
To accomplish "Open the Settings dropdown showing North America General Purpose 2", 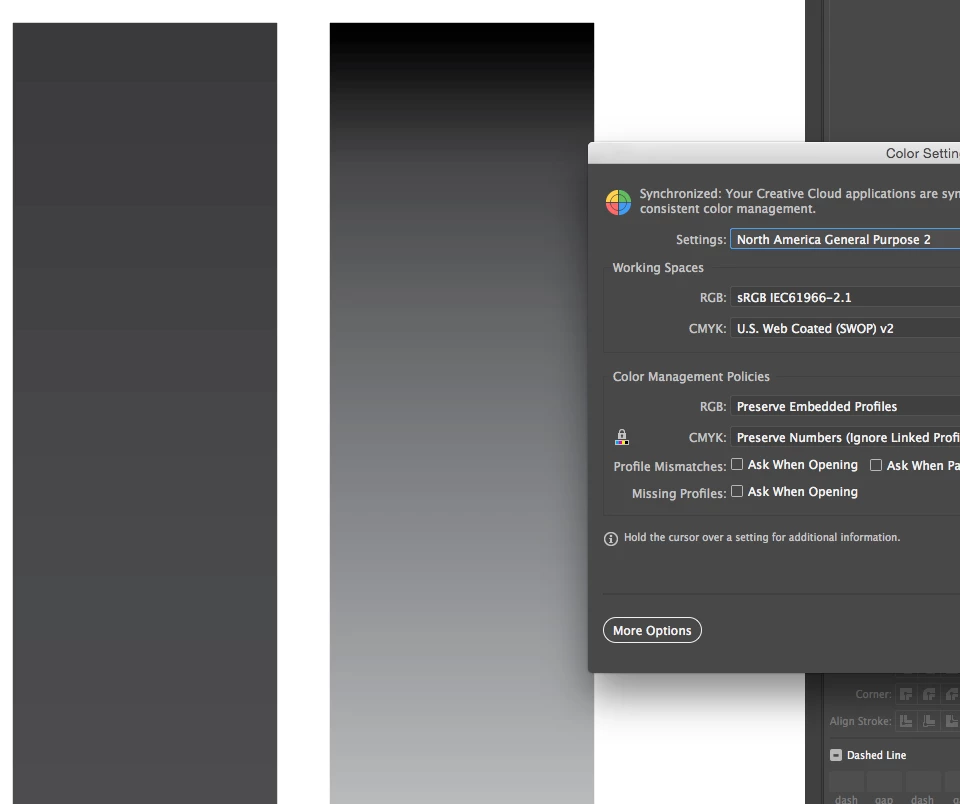I will click(x=845, y=239).
